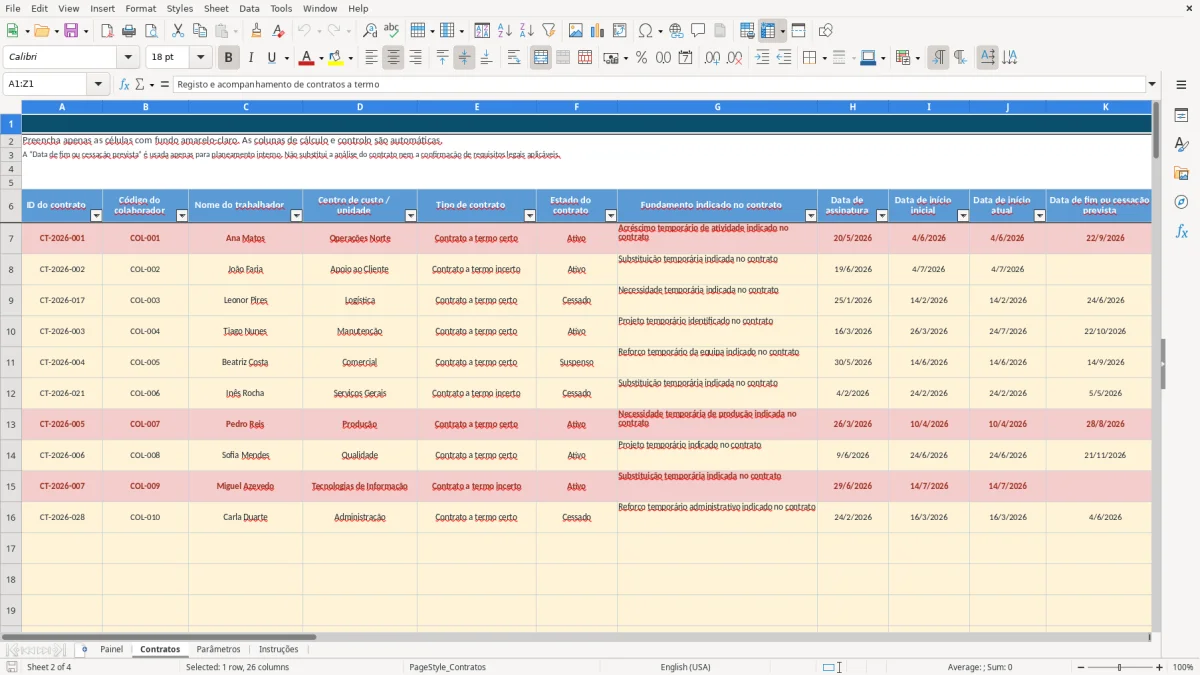Sort ascending

(505, 31)
